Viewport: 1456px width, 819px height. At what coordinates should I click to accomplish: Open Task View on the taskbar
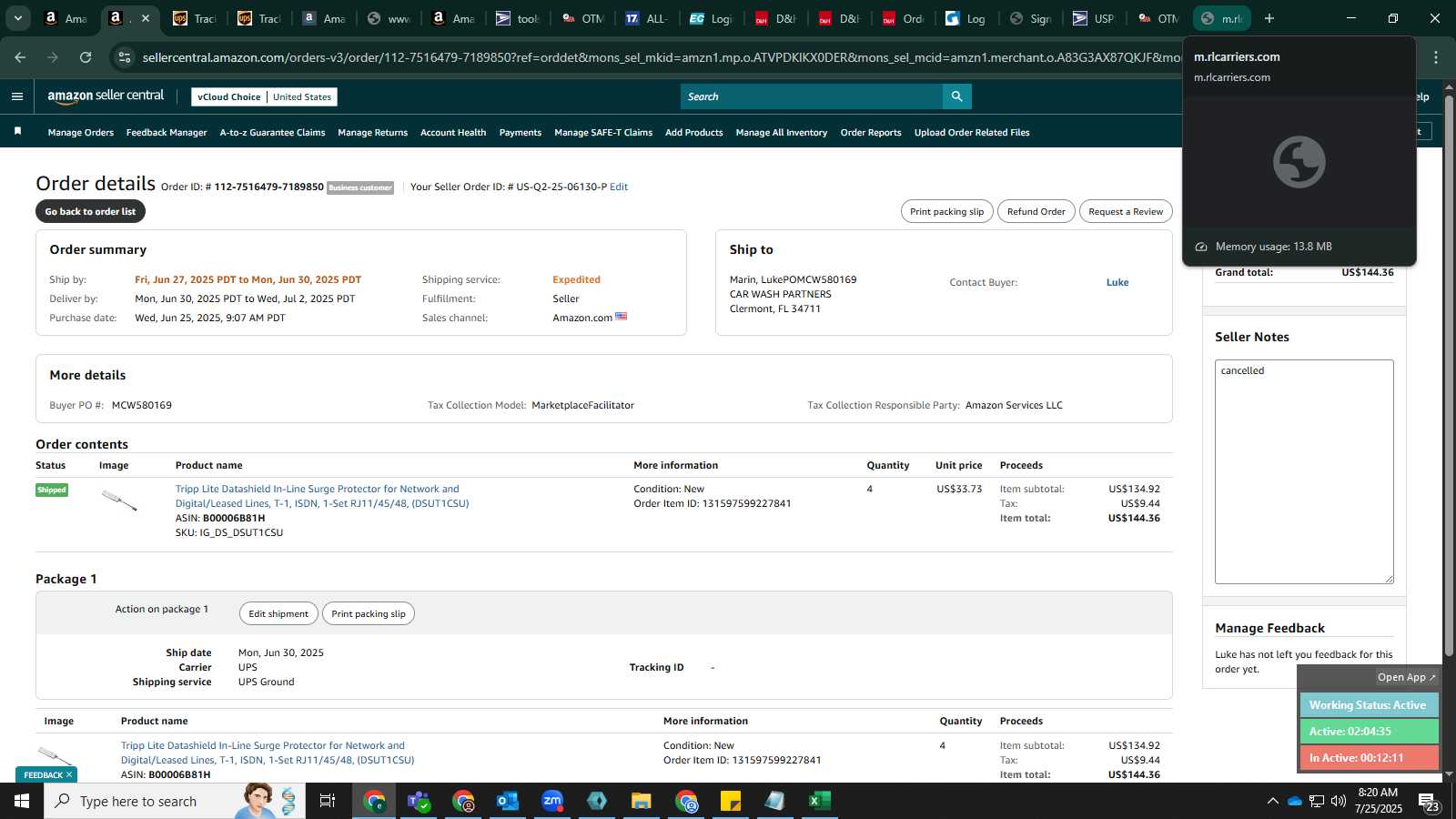pyautogui.click(x=328, y=801)
